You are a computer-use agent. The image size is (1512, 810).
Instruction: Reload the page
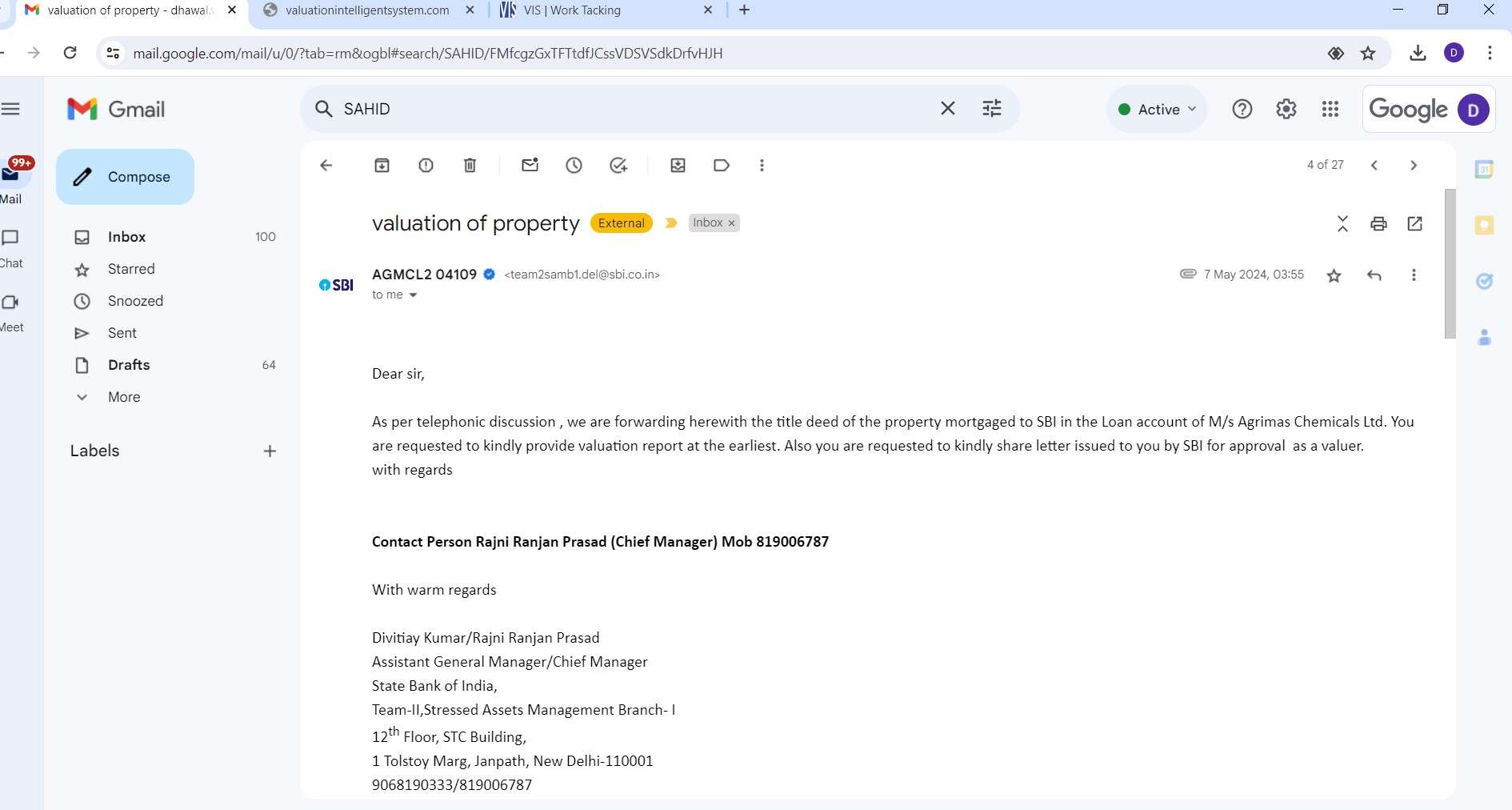pyautogui.click(x=70, y=53)
